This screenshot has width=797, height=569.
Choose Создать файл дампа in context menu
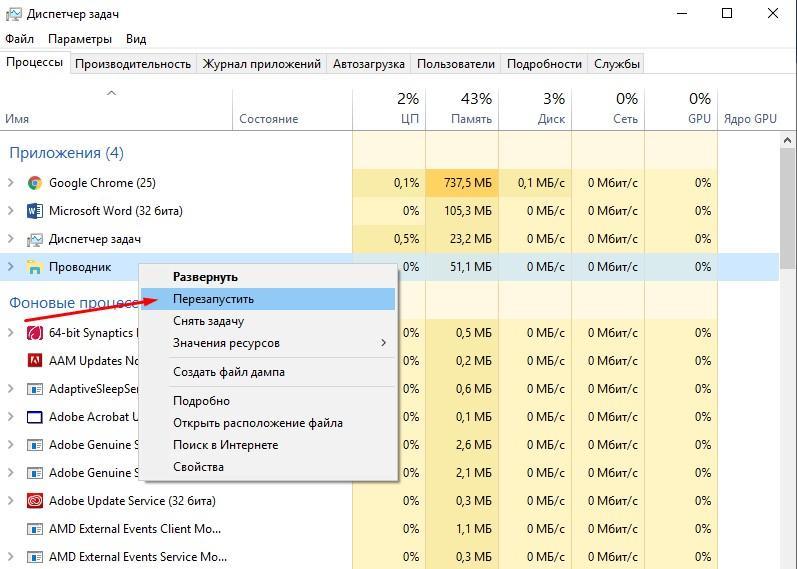click(x=268, y=372)
